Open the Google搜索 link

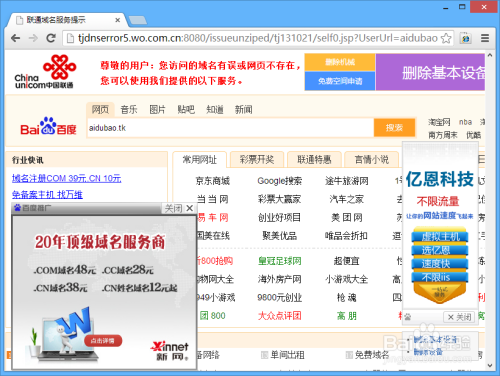[280, 181]
